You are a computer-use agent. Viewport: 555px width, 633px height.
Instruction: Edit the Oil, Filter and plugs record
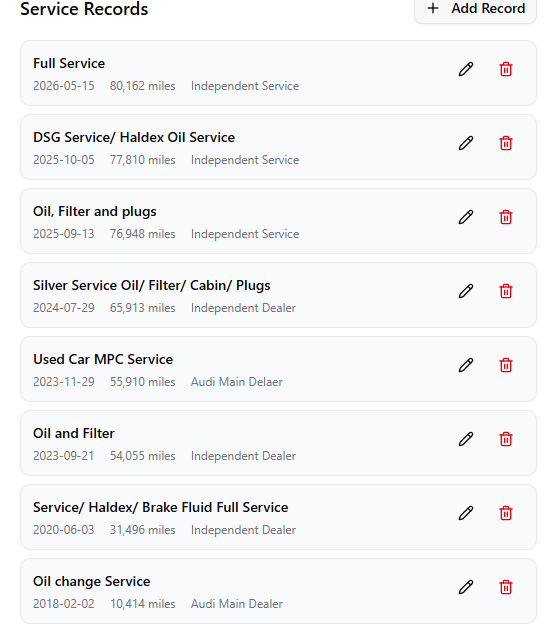(466, 217)
